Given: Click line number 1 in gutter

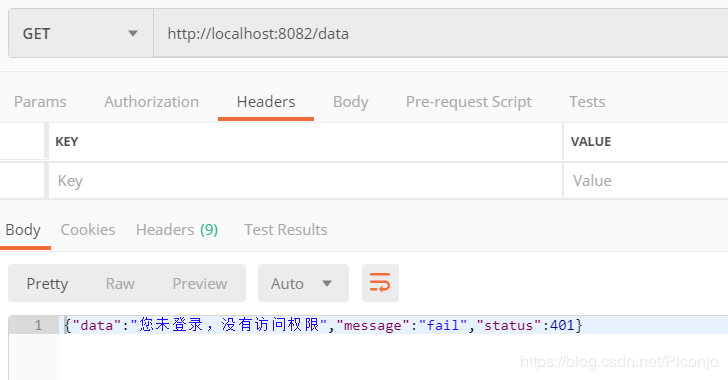Looking at the screenshot, I should pyautogui.click(x=38, y=325).
